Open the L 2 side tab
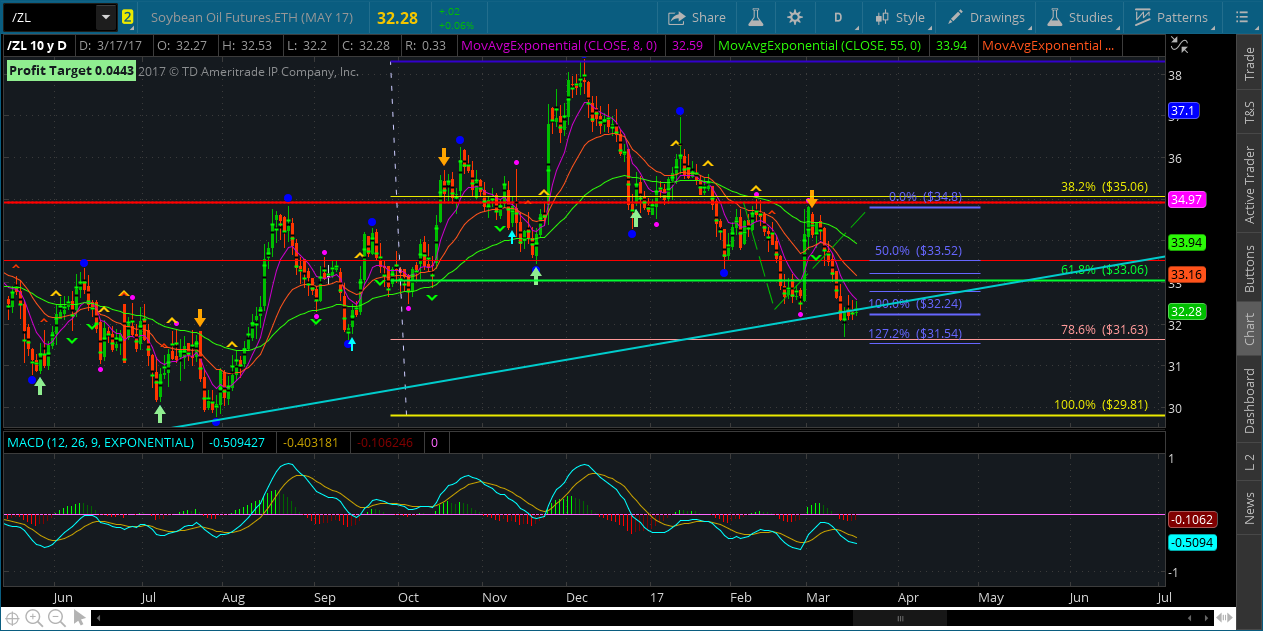 (1249, 461)
